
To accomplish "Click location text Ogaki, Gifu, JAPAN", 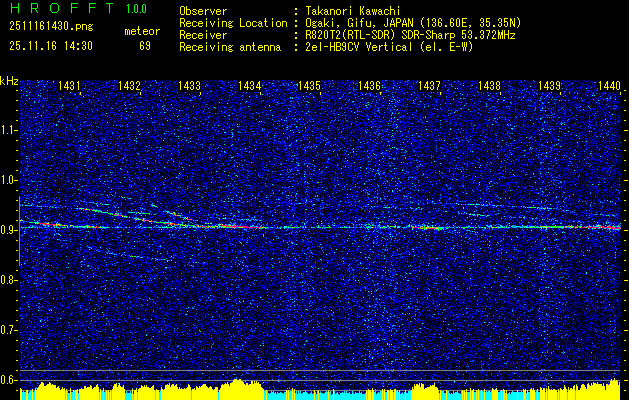I will point(358,23).
